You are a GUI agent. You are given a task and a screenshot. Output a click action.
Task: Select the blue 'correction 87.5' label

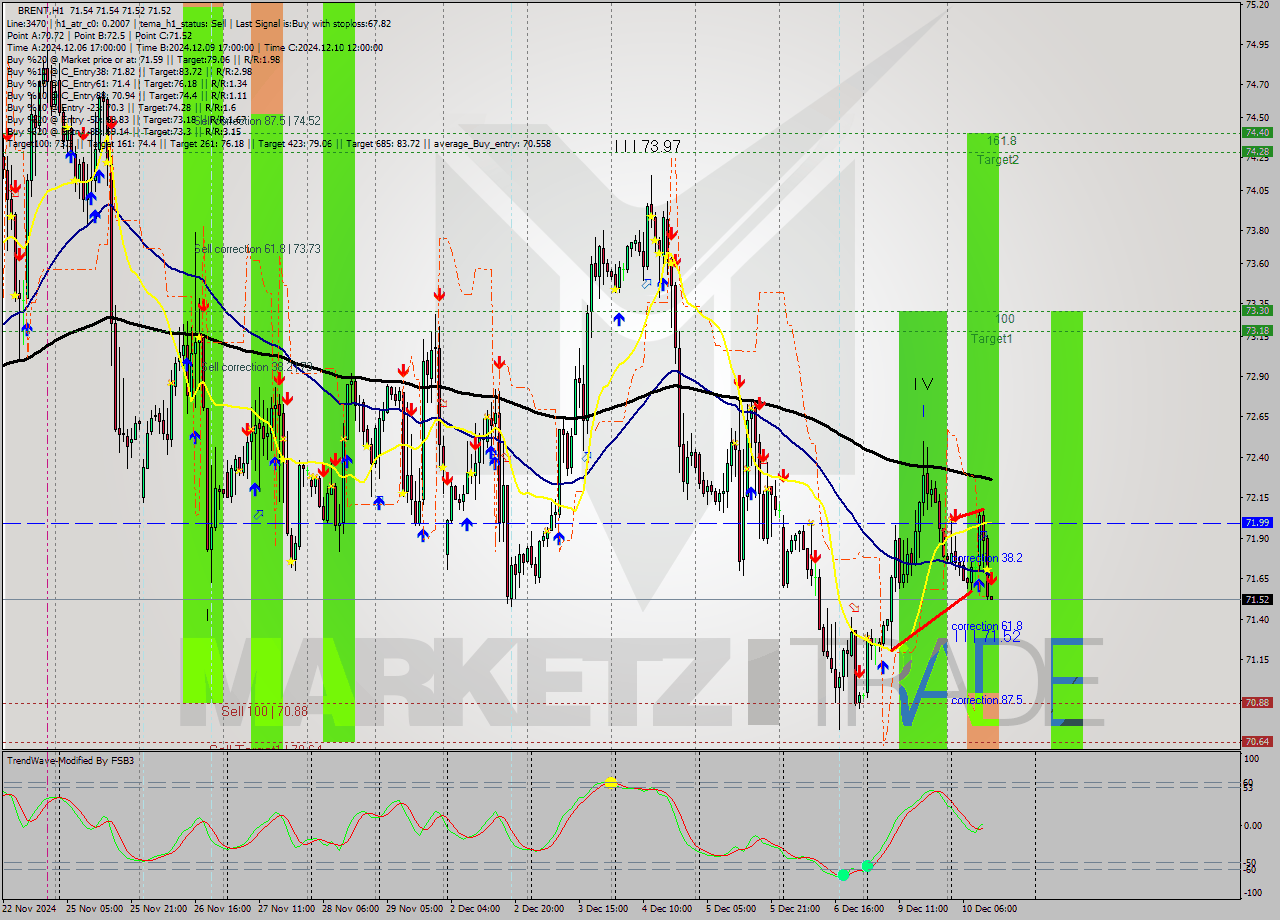(x=987, y=700)
